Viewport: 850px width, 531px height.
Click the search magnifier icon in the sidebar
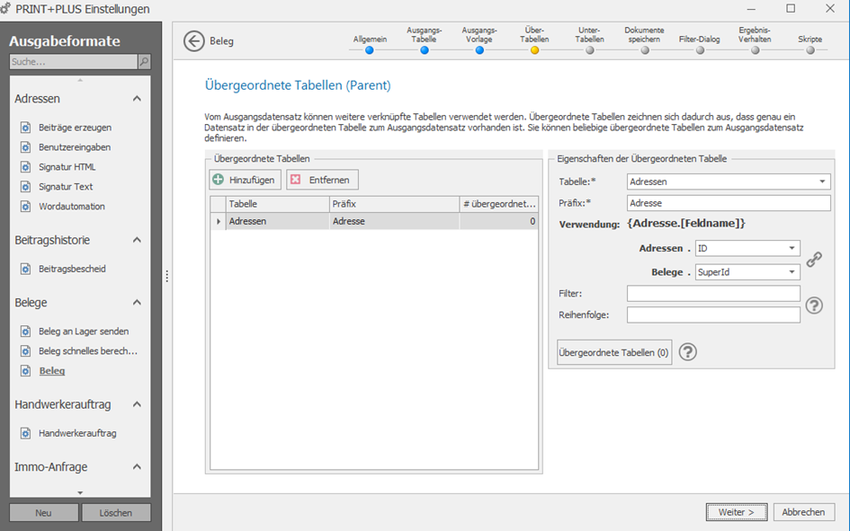point(144,62)
